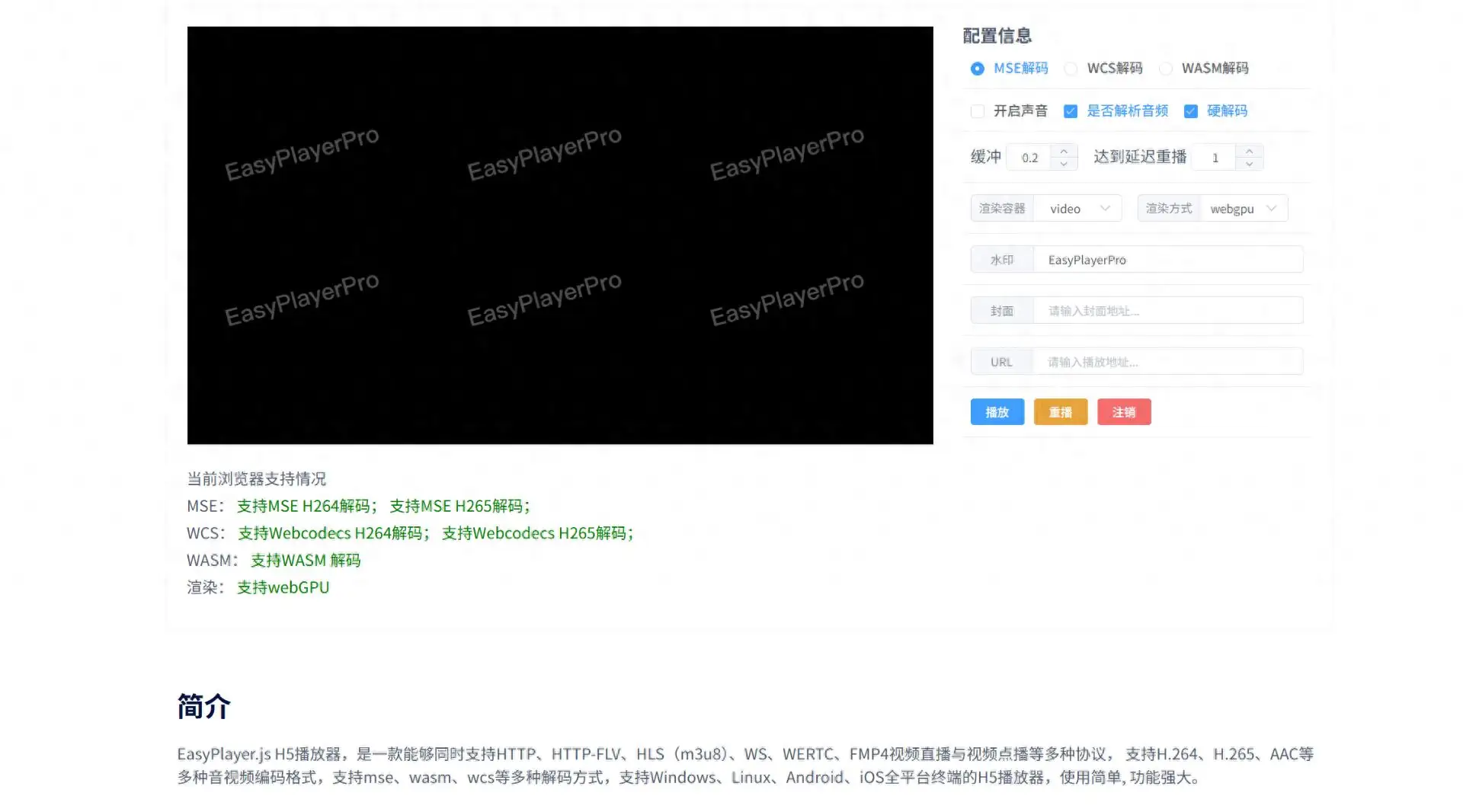Screen dimensions: 1463x812
Task: Click the black video player area
Action: [x=560, y=235]
